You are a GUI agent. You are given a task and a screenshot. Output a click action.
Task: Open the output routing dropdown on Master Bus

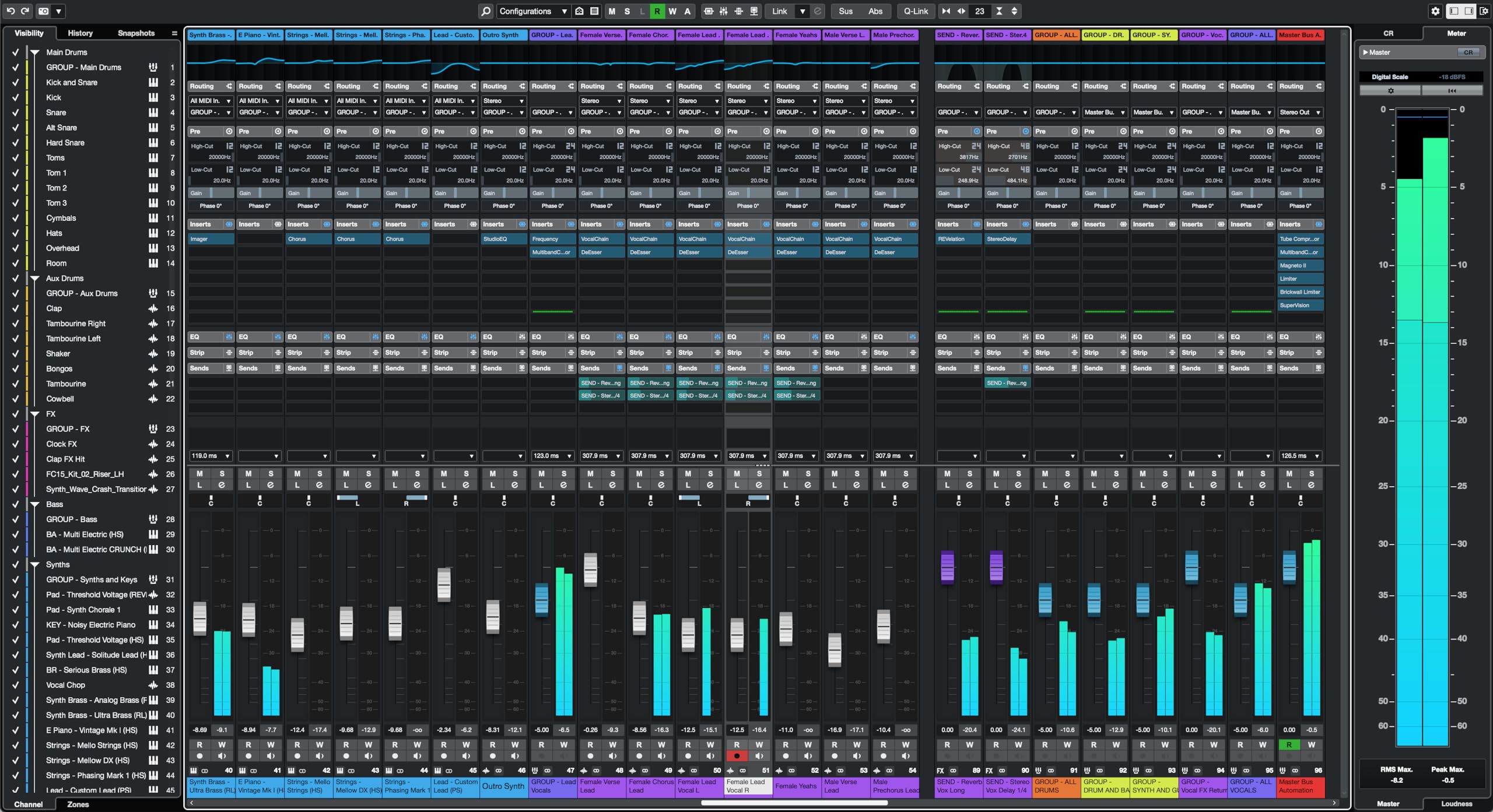coord(1301,112)
